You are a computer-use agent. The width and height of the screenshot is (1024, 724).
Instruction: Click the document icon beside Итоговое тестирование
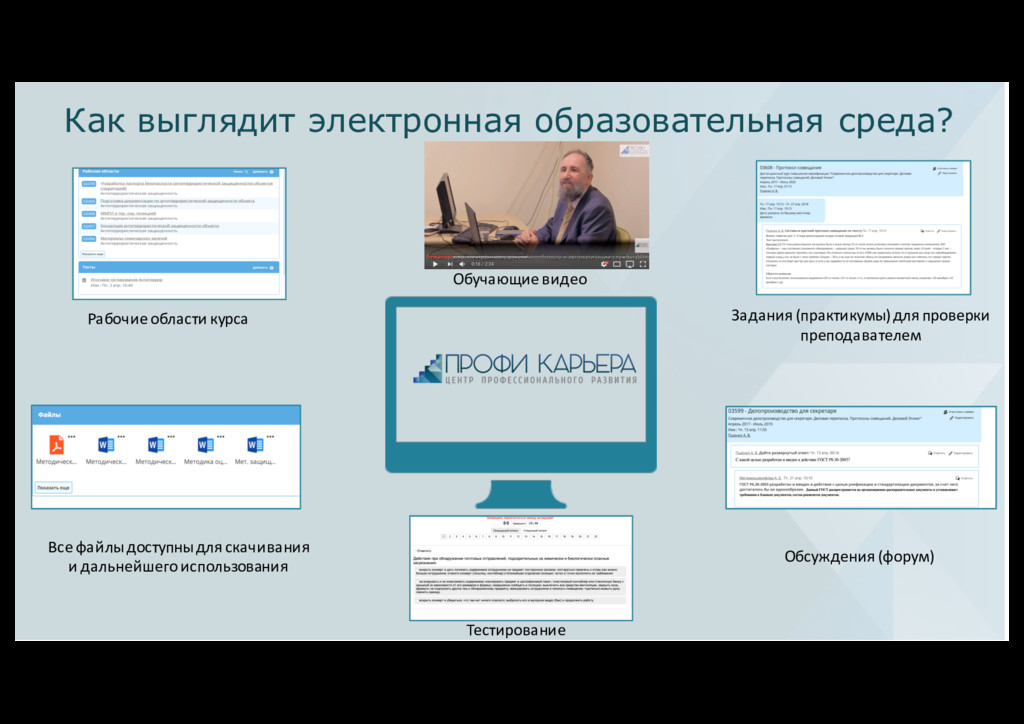84,280
